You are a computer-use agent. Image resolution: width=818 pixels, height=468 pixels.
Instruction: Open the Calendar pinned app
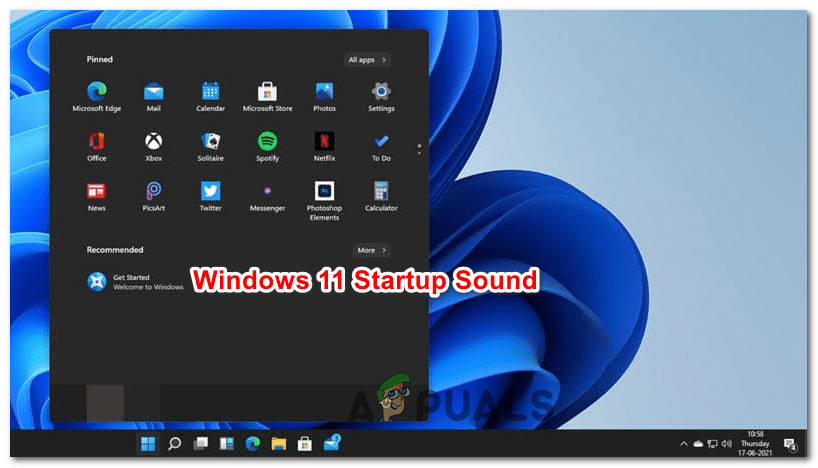[x=210, y=97]
